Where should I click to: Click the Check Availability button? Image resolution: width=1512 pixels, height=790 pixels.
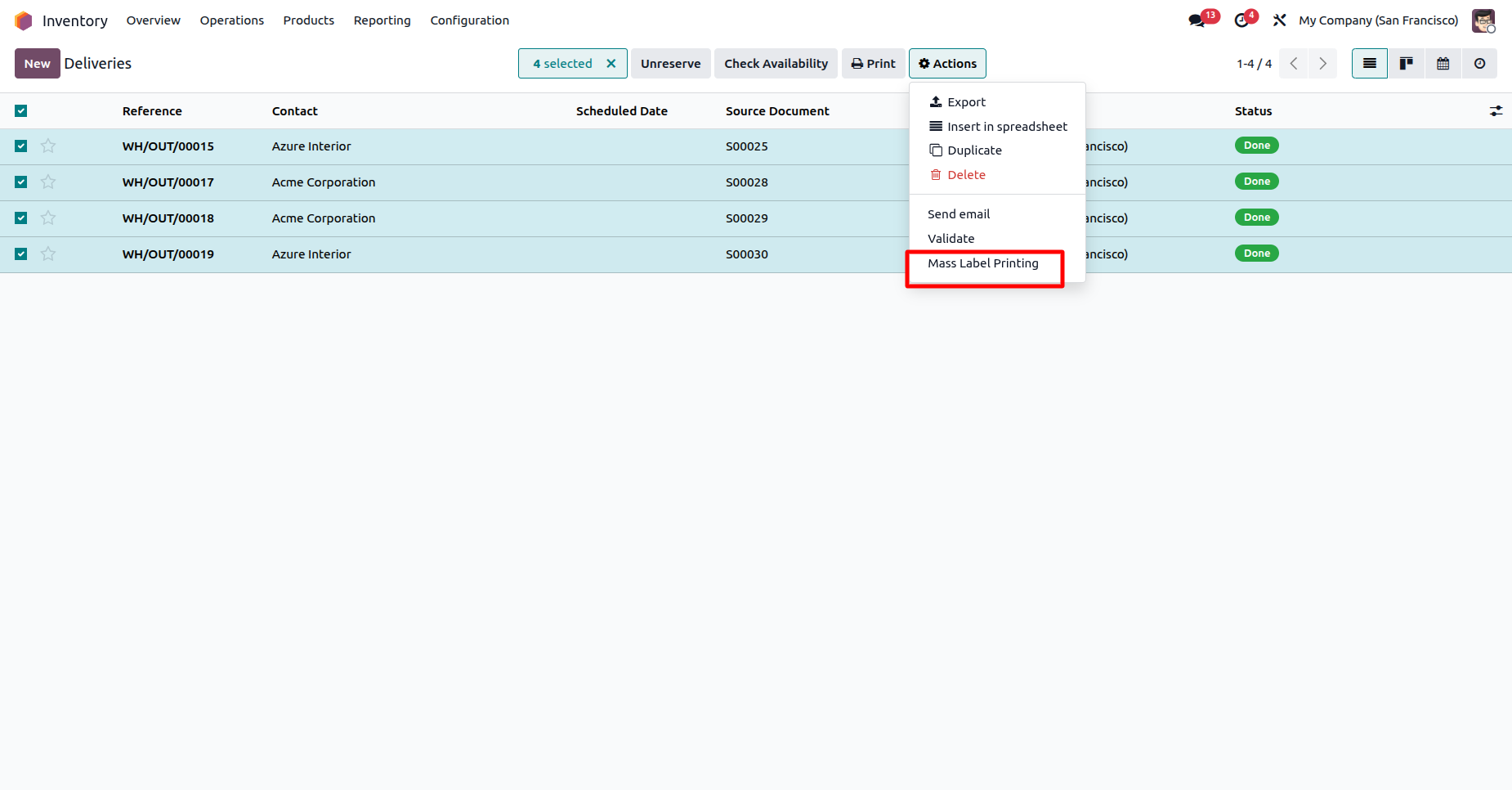[x=776, y=64]
